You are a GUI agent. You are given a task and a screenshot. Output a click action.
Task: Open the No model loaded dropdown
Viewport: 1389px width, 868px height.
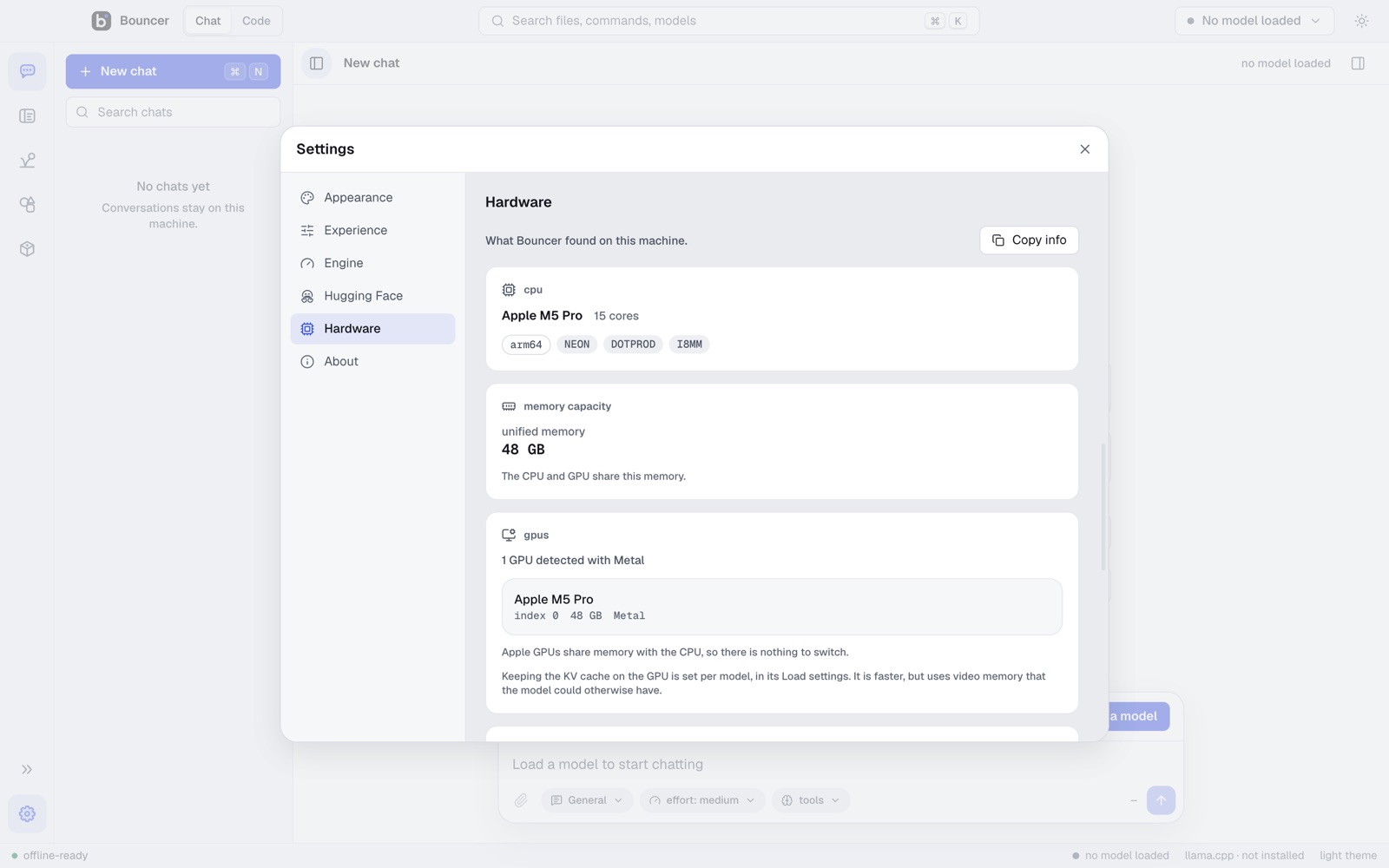pyautogui.click(x=1254, y=21)
